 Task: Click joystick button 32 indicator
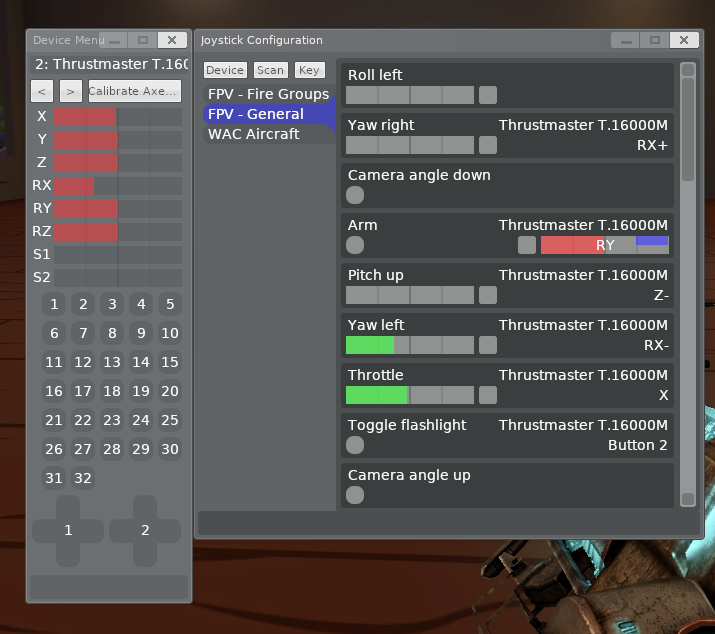click(x=83, y=478)
